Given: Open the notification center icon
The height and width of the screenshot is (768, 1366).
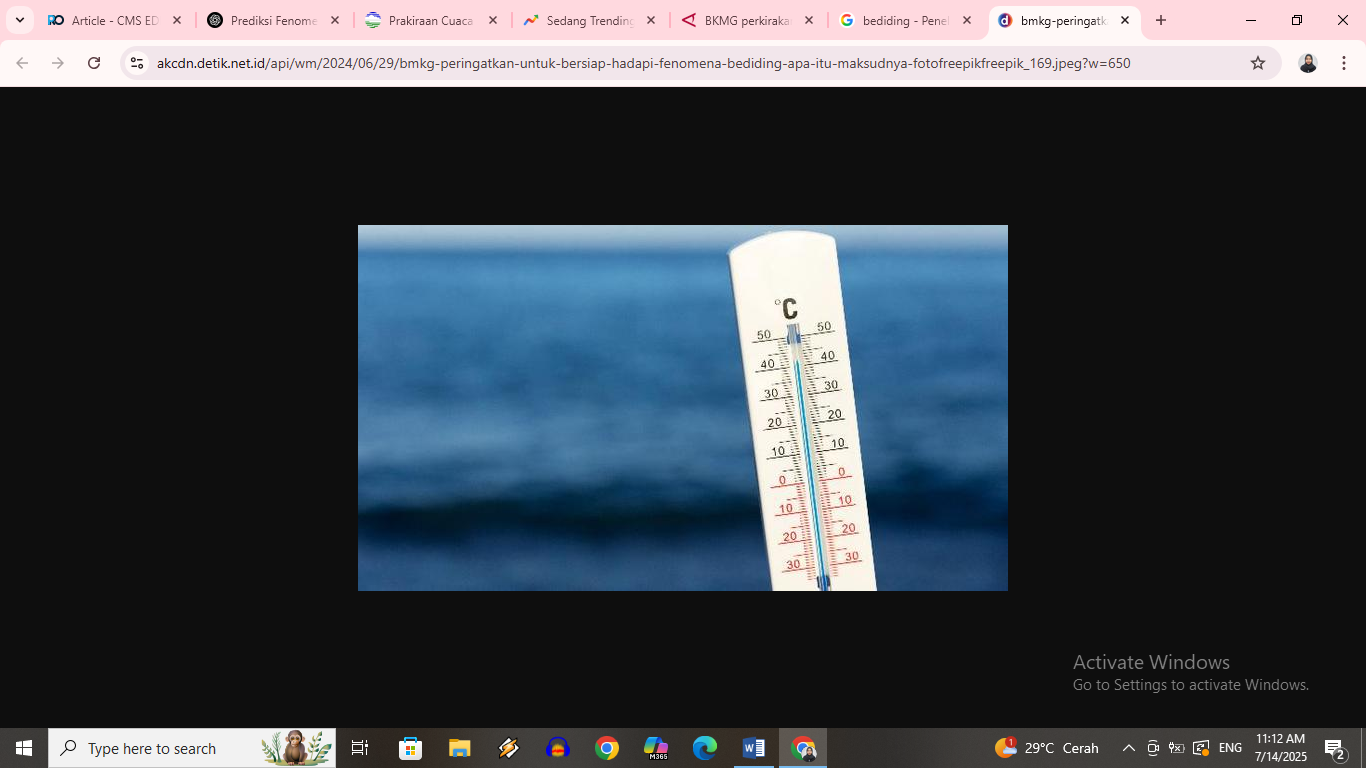Looking at the screenshot, I should (x=1335, y=748).
